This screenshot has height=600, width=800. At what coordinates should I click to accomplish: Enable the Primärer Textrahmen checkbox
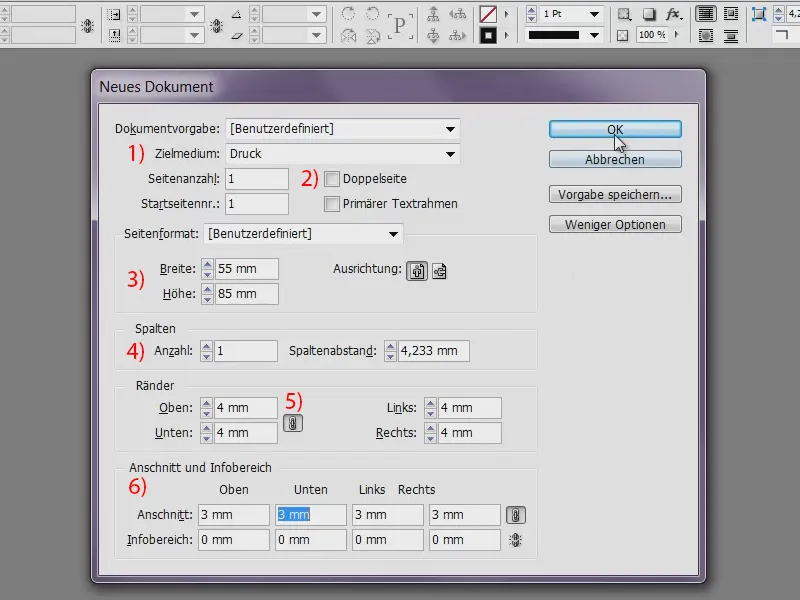pos(332,204)
